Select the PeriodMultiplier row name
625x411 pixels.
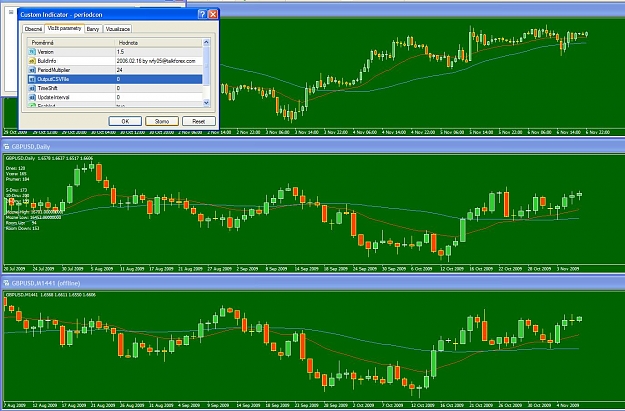[54, 70]
